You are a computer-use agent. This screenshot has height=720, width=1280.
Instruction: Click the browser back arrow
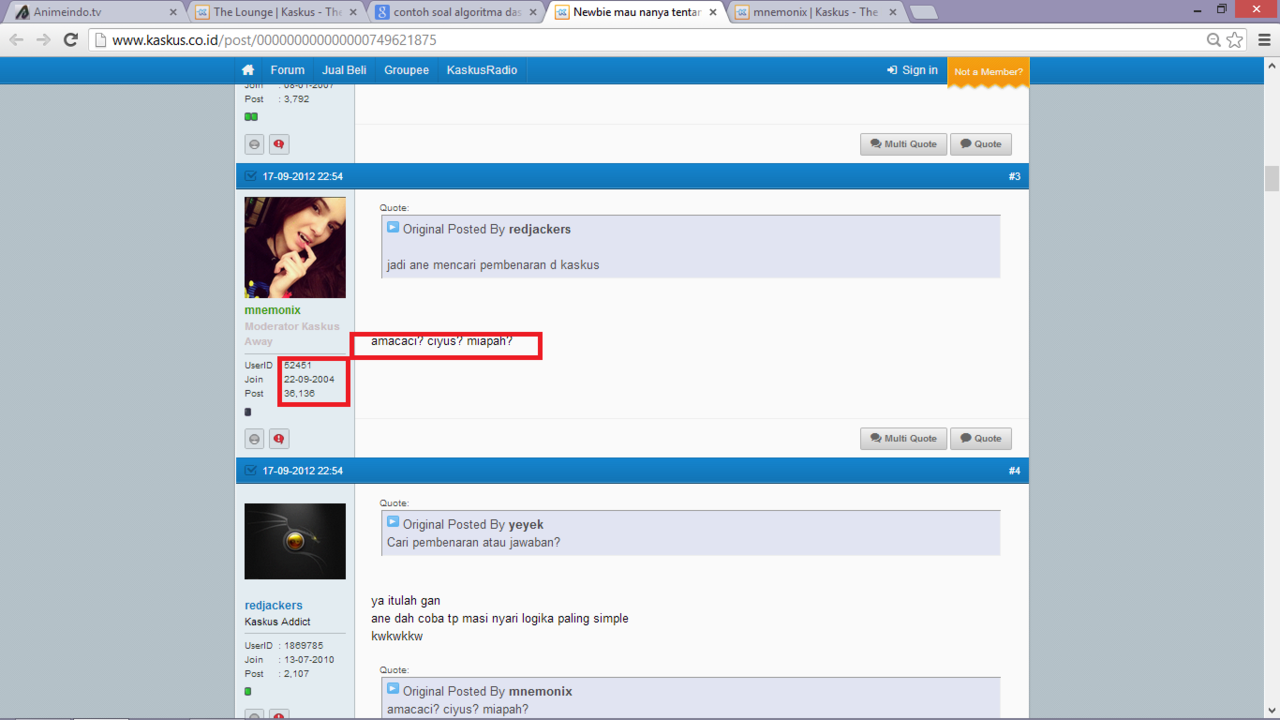point(16,40)
